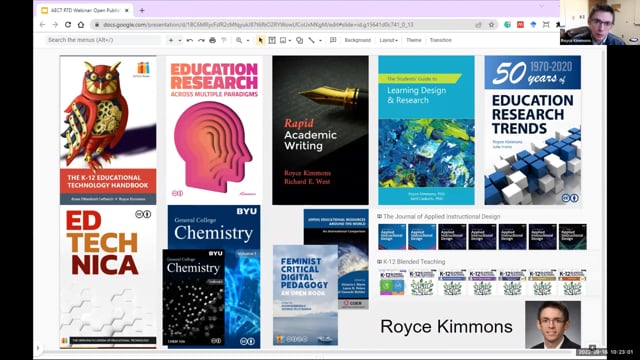Screen dimensions: 640x360
Task: Print the presentation using printer icon
Action: click(212, 40)
